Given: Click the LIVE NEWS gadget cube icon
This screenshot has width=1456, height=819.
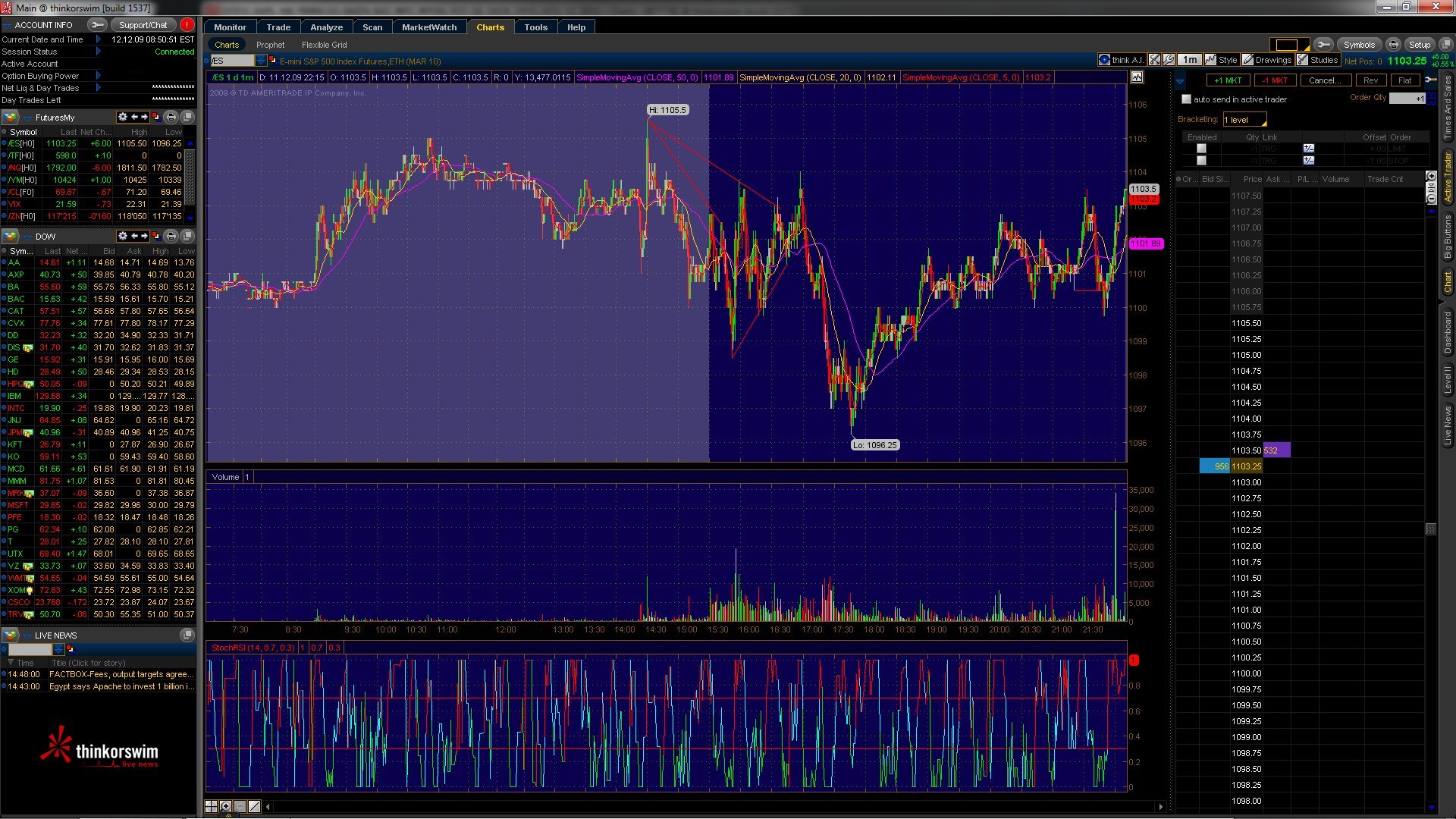Looking at the screenshot, I should [10, 635].
